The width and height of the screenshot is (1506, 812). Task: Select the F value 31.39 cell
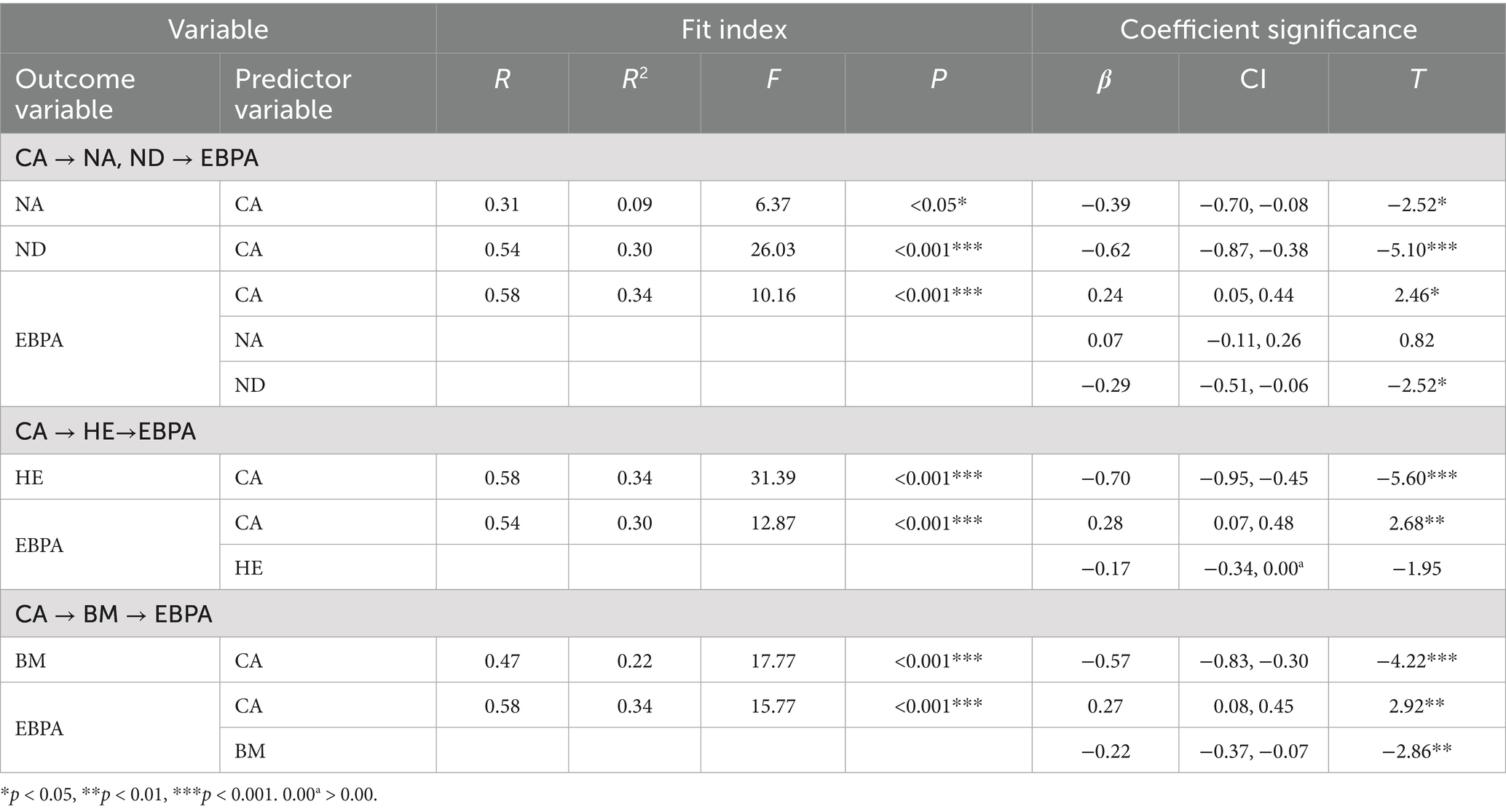pyautogui.click(x=773, y=478)
